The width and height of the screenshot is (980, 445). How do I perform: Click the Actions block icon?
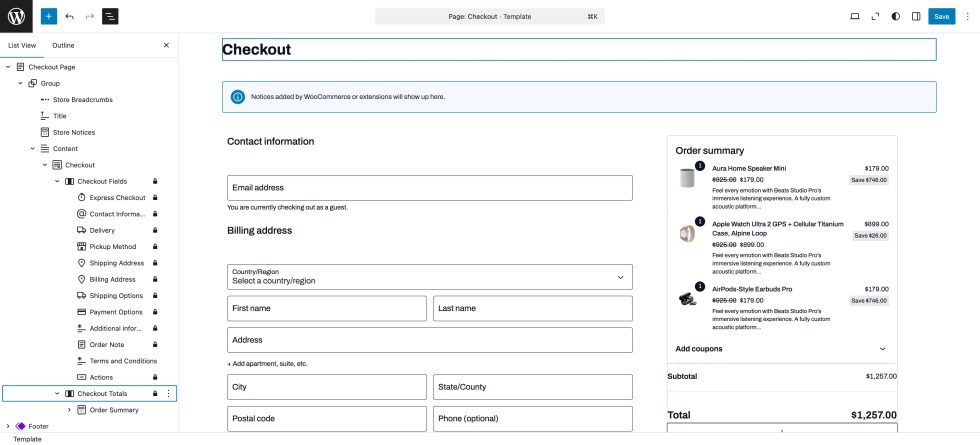click(x=81, y=377)
